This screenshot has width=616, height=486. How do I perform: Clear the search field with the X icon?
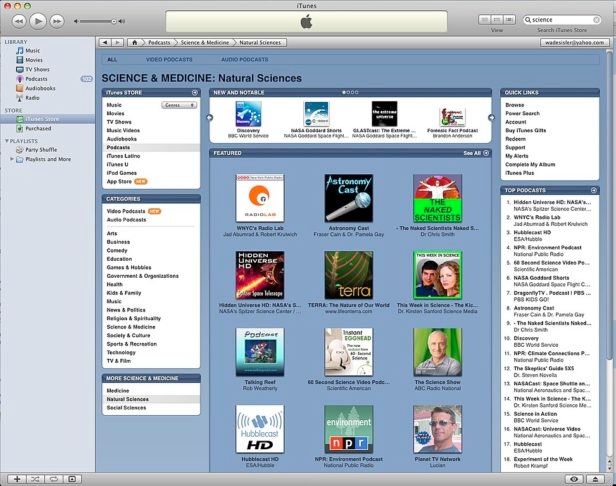pyautogui.click(x=596, y=20)
